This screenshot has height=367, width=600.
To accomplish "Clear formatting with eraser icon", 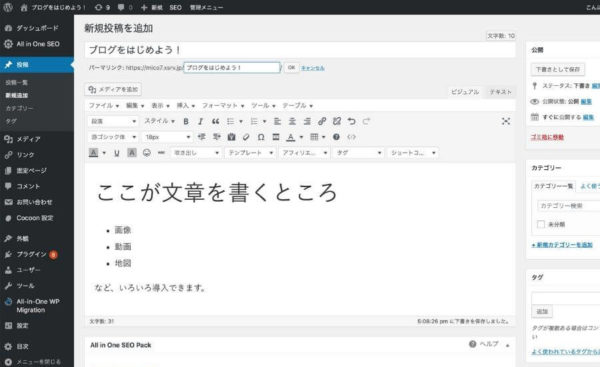I will pyautogui.click(x=246, y=137).
